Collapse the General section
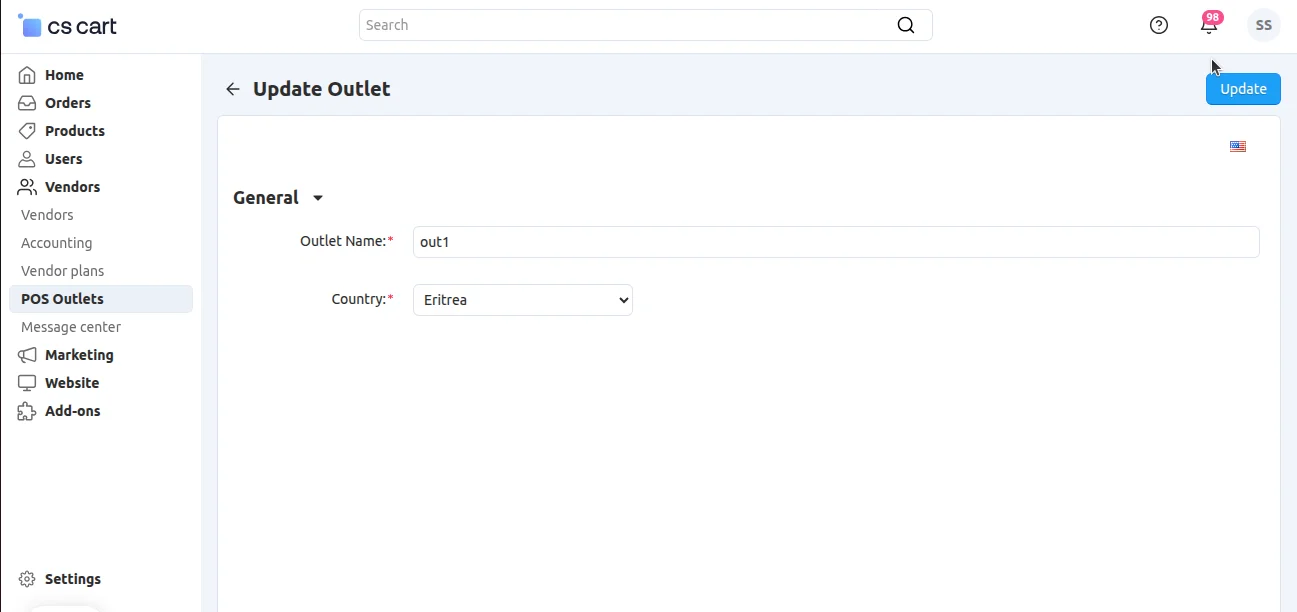1297x612 pixels. [x=318, y=198]
